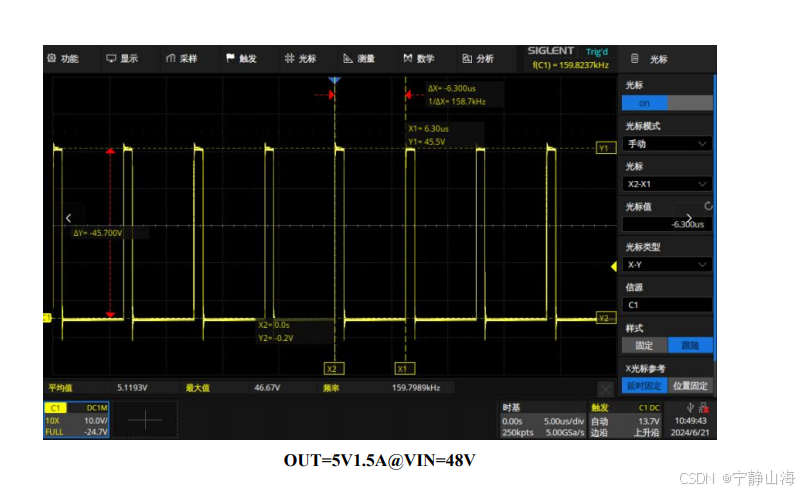Click the USB connection icon

pos(690,408)
